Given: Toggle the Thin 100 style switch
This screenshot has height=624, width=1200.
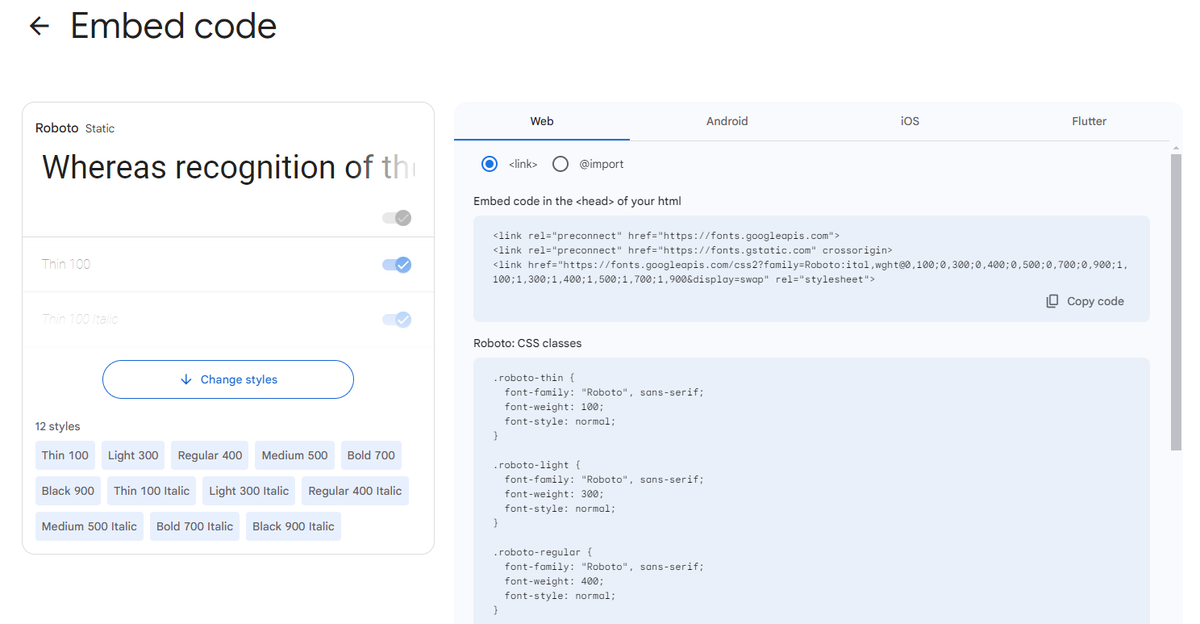Looking at the screenshot, I should point(397,265).
